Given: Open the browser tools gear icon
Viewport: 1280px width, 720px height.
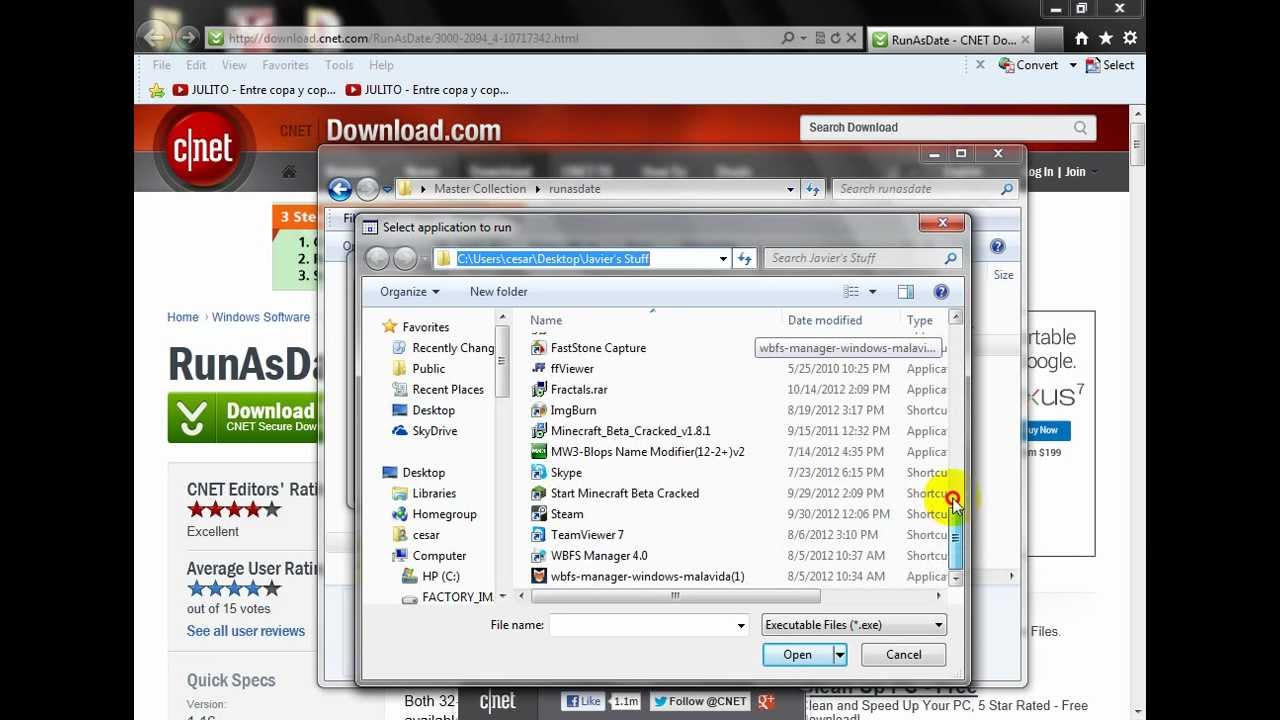Looking at the screenshot, I should 1129,38.
